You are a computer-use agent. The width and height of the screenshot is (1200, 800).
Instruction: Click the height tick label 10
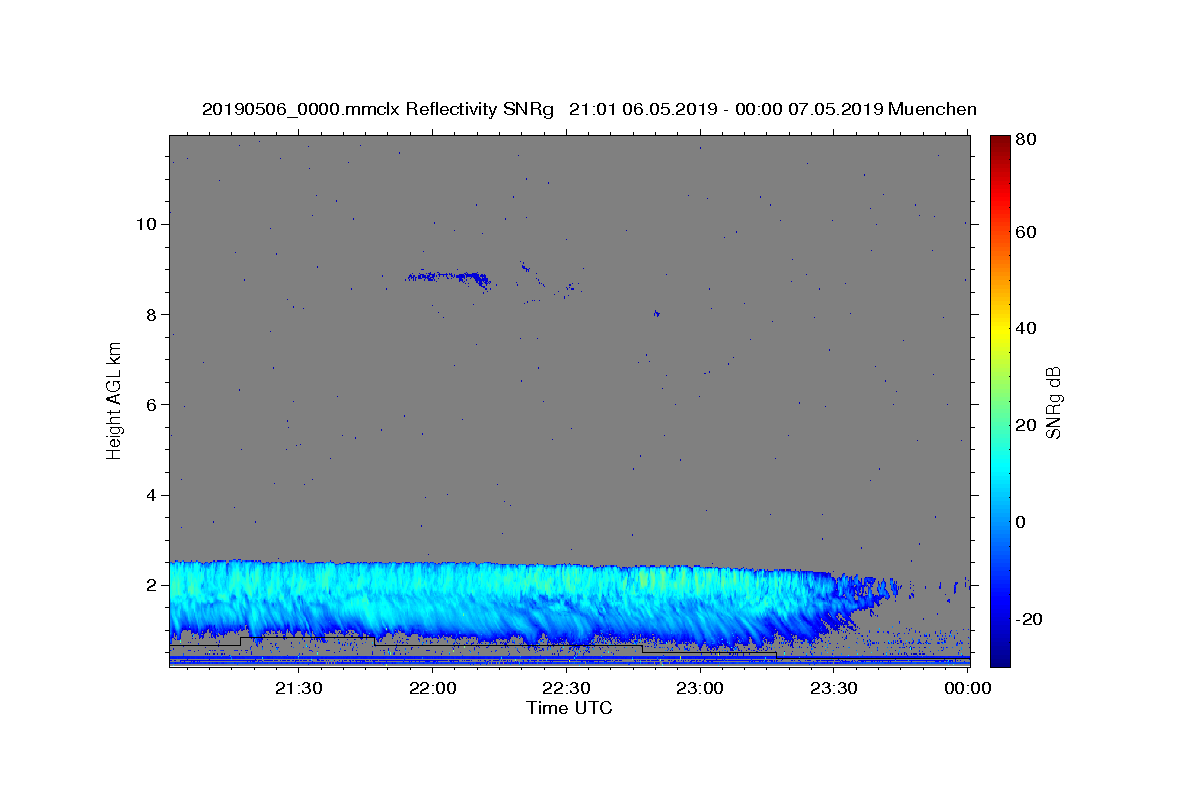coord(146,224)
